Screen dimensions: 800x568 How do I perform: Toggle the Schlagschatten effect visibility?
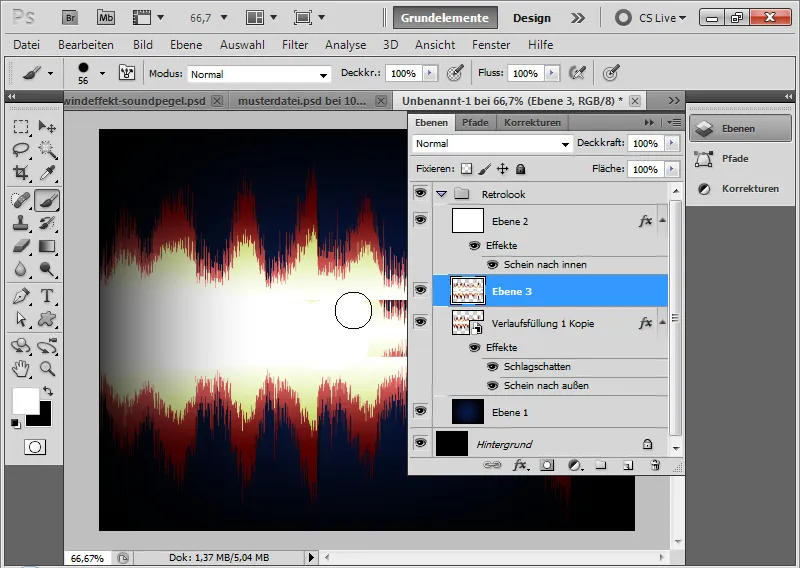pos(492,367)
